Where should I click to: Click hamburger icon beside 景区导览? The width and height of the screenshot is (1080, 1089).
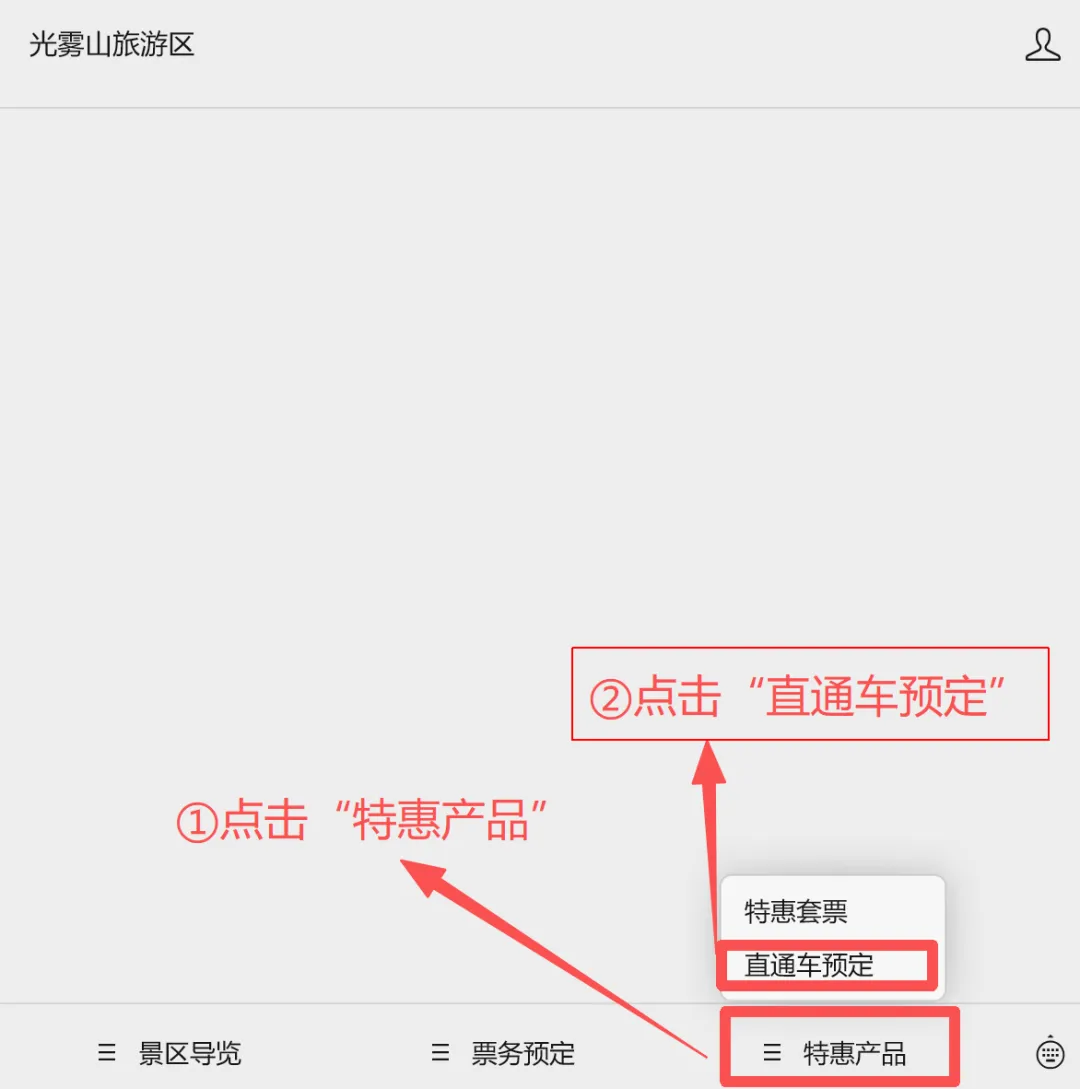106,1053
